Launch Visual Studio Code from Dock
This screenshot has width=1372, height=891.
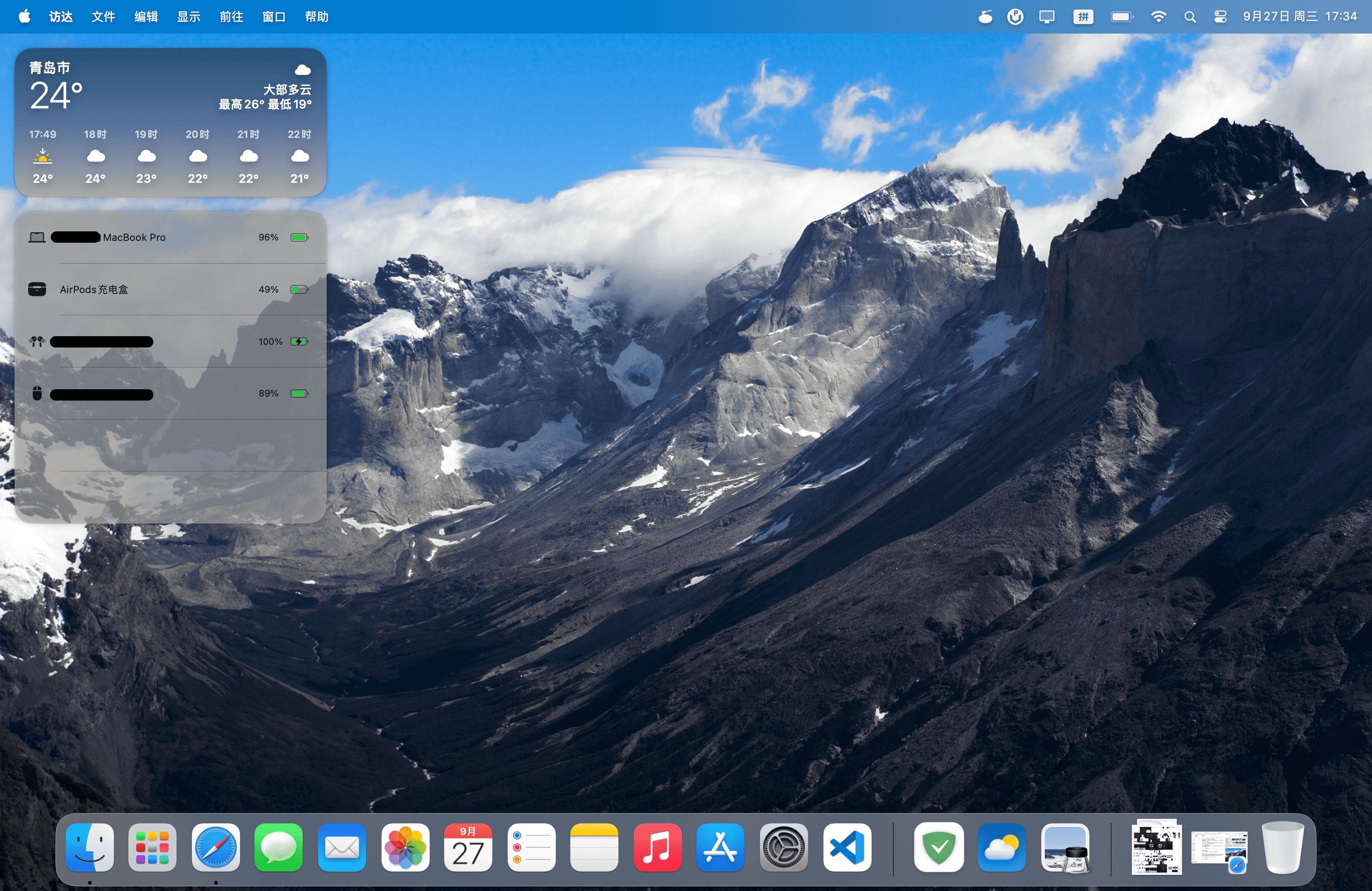(x=847, y=847)
